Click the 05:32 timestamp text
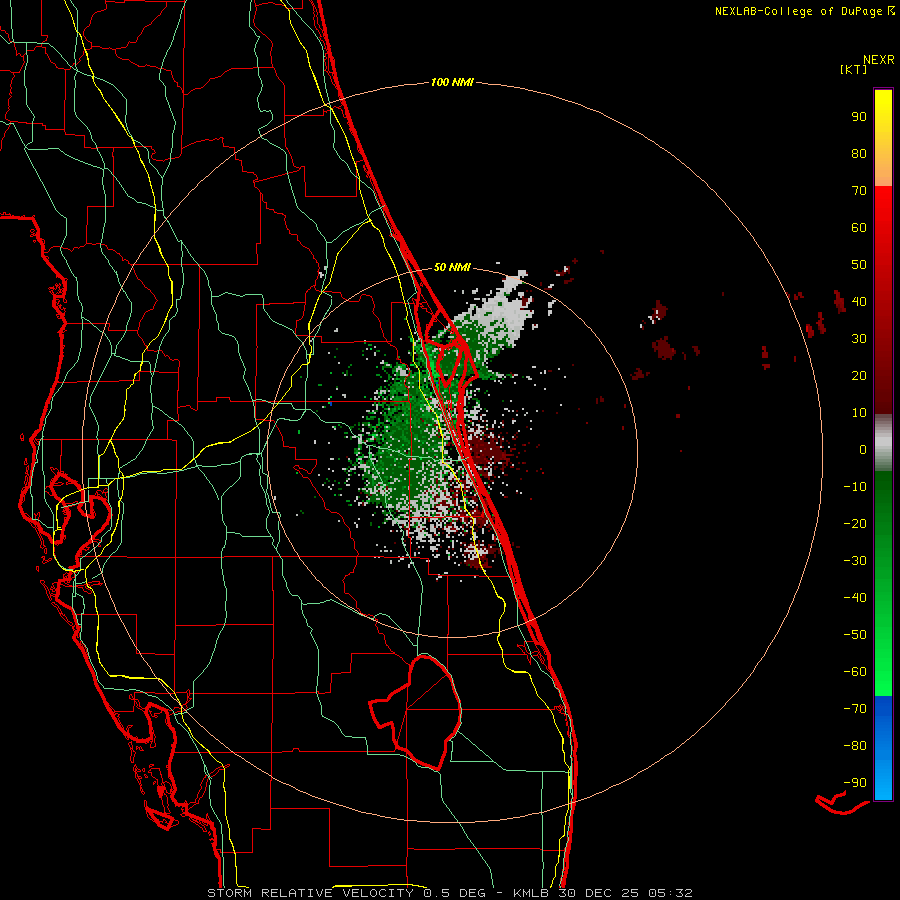Image resolution: width=900 pixels, height=900 pixels. tap(669, 893)
